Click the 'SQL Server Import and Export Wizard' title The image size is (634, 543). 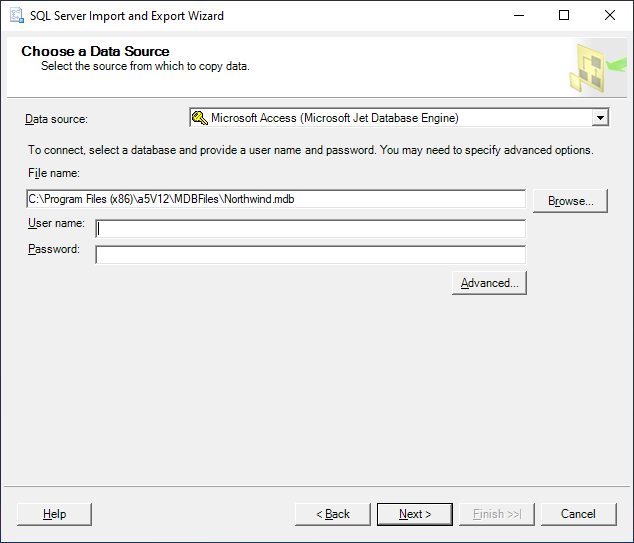click(127, 16)
